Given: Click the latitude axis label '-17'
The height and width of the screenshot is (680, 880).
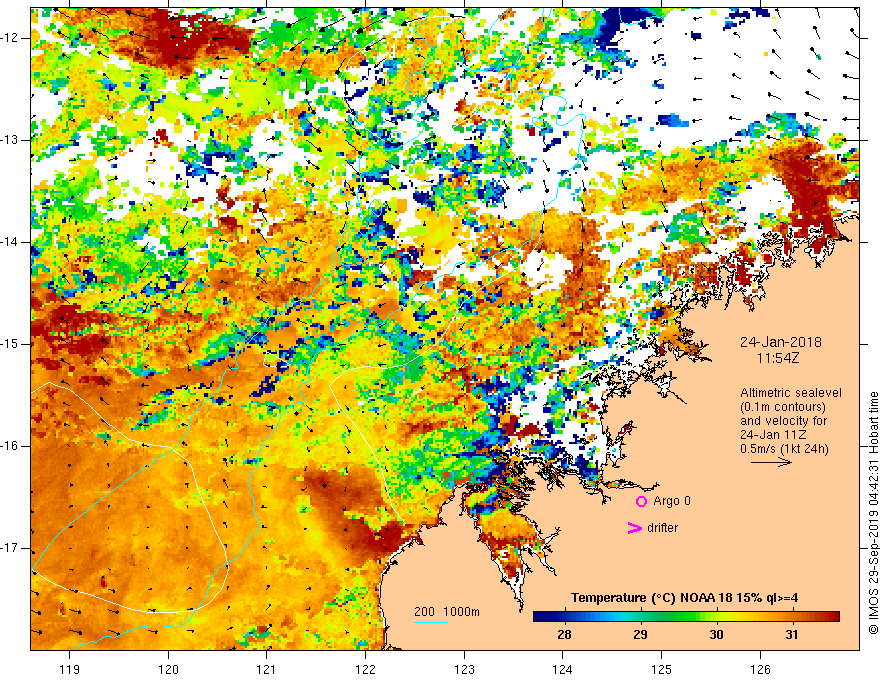Looking at the screenshot, I should point(12,548).
